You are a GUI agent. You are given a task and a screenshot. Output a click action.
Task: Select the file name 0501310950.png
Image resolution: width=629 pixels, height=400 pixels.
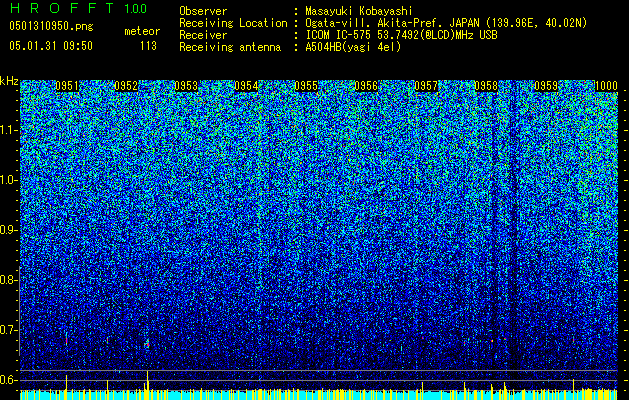[51, 27]
